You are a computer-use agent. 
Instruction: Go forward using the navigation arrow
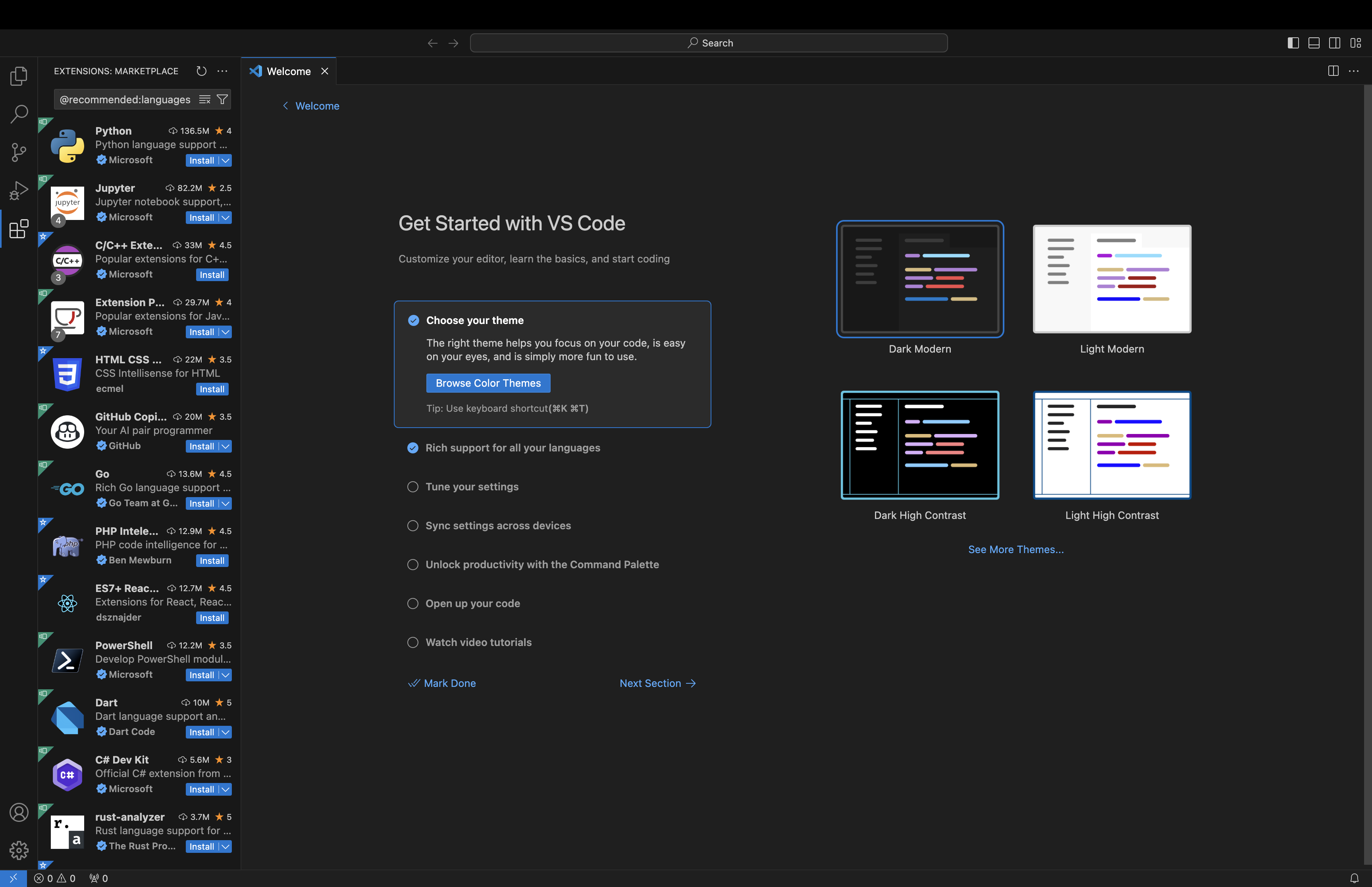click(x=454, y=43)
